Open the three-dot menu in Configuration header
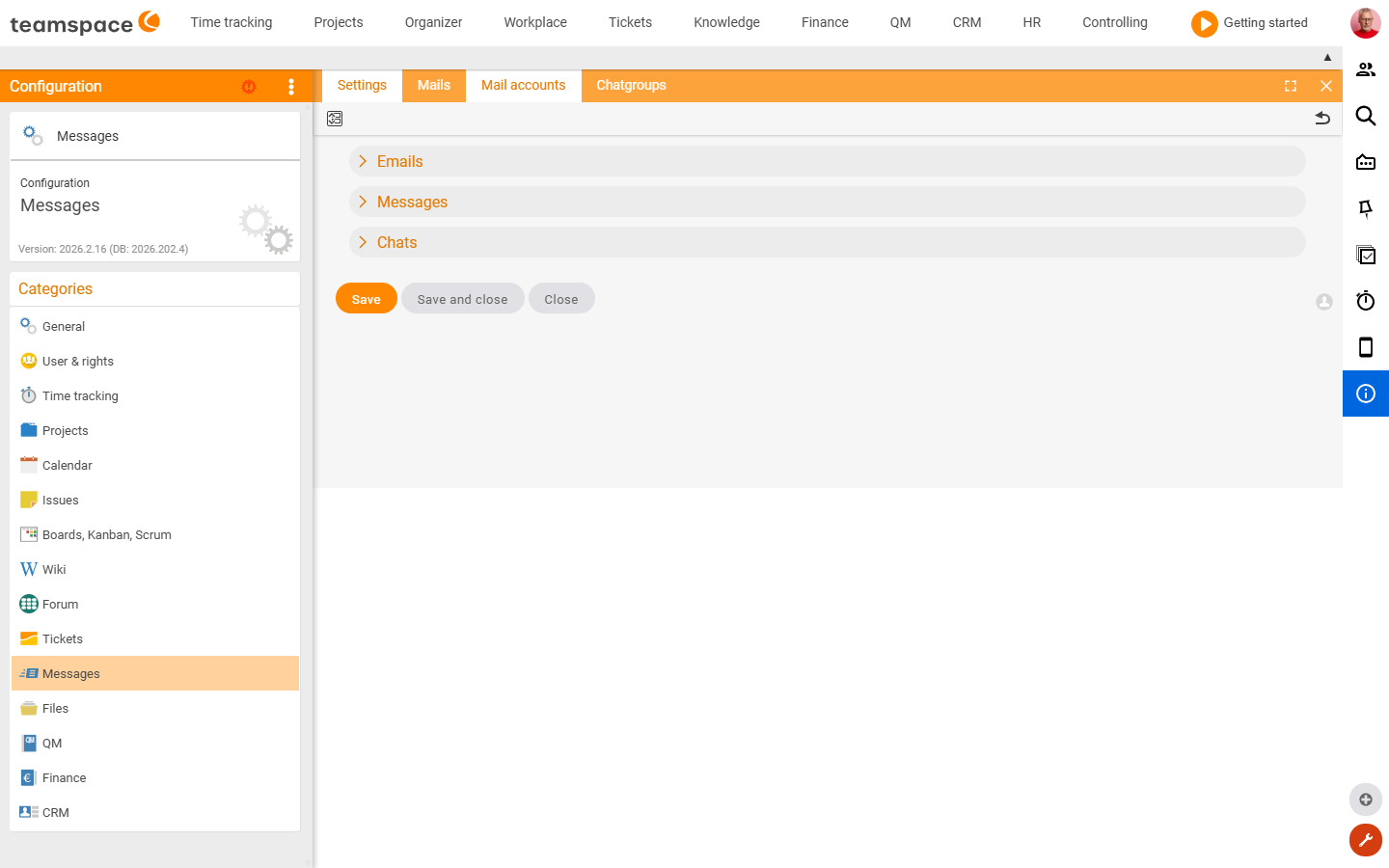Viewport: 1389px width, 868px height. [291, 87]
